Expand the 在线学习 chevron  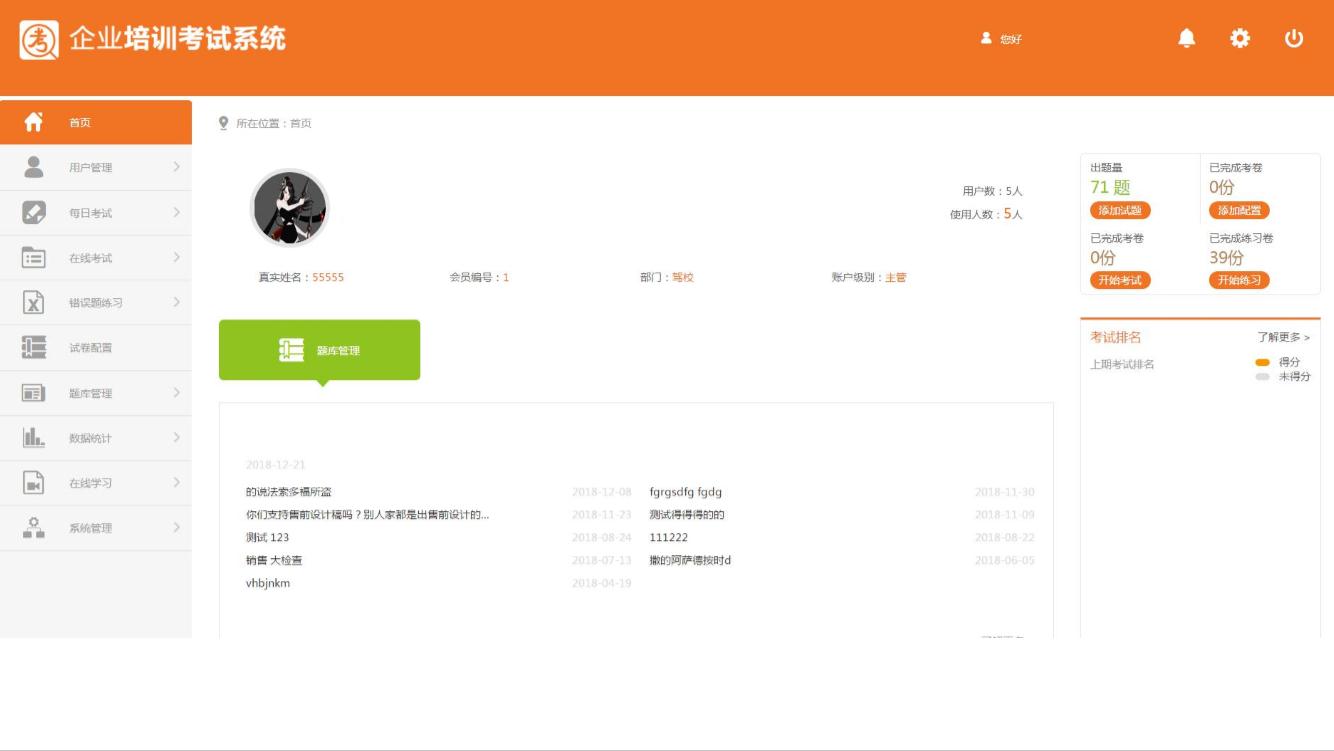point(176,482)
